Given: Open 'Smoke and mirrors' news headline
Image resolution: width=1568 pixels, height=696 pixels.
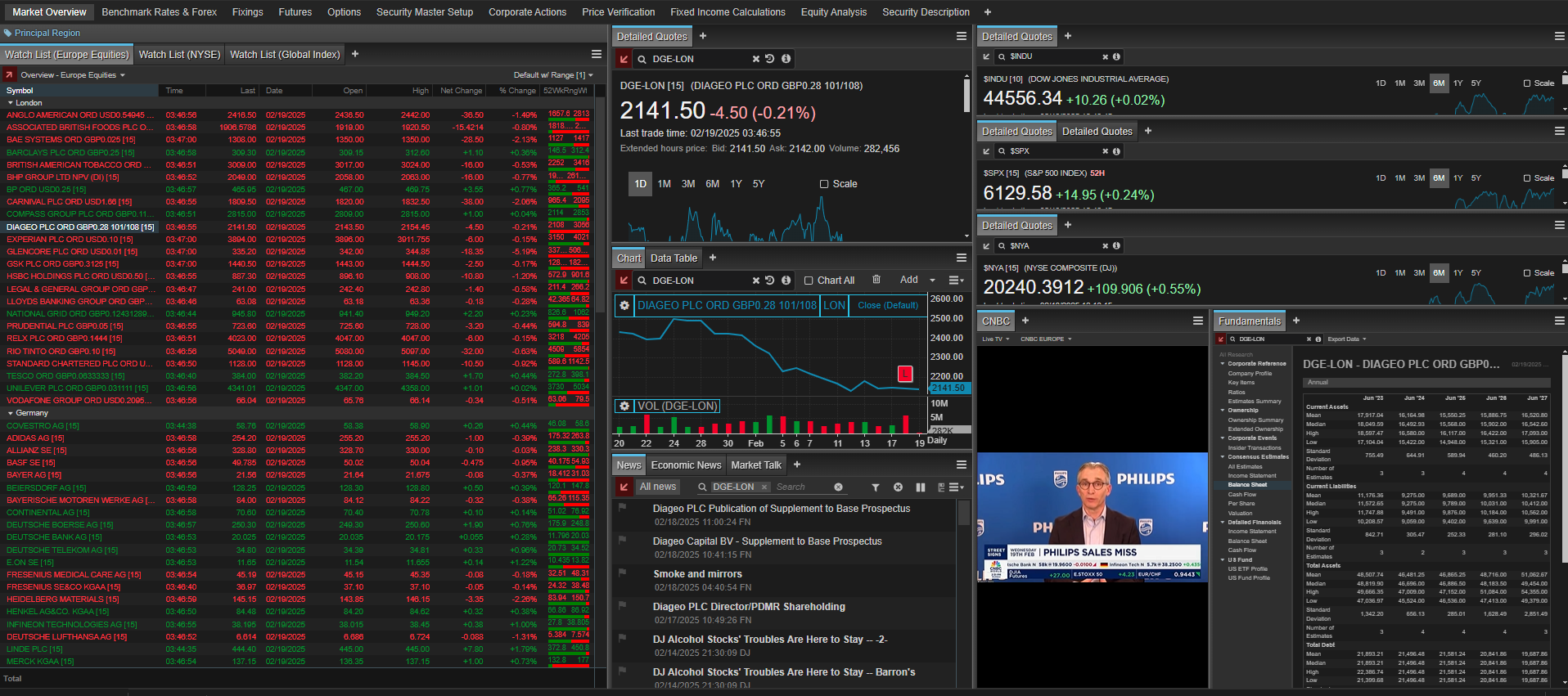Looking at the screenshot, I should point(697,574).
